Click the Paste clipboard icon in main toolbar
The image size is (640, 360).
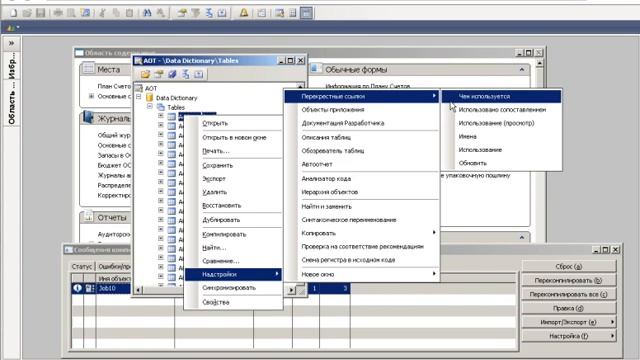click(x=129, y=13)
